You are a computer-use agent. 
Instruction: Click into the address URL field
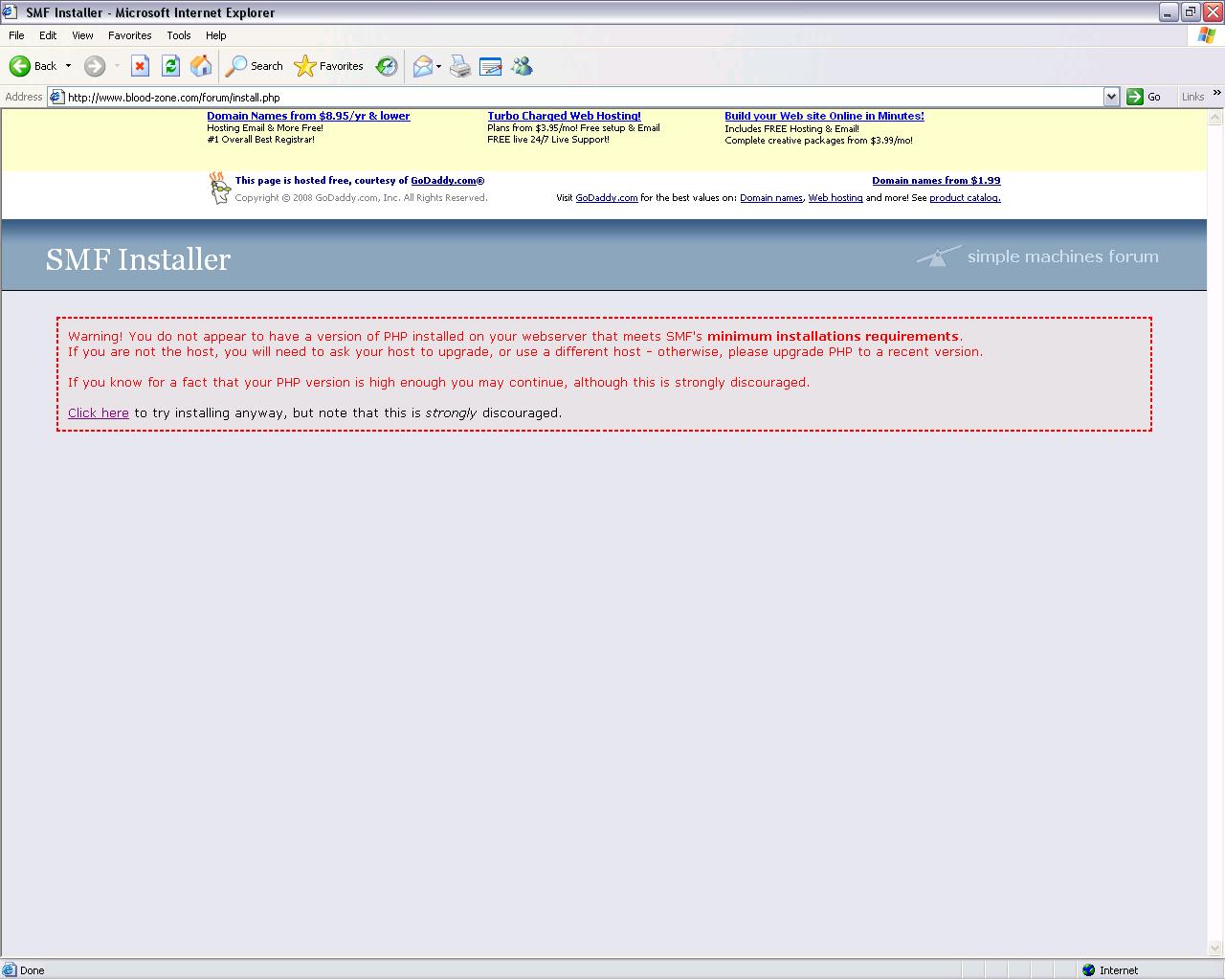coord(574,97)
